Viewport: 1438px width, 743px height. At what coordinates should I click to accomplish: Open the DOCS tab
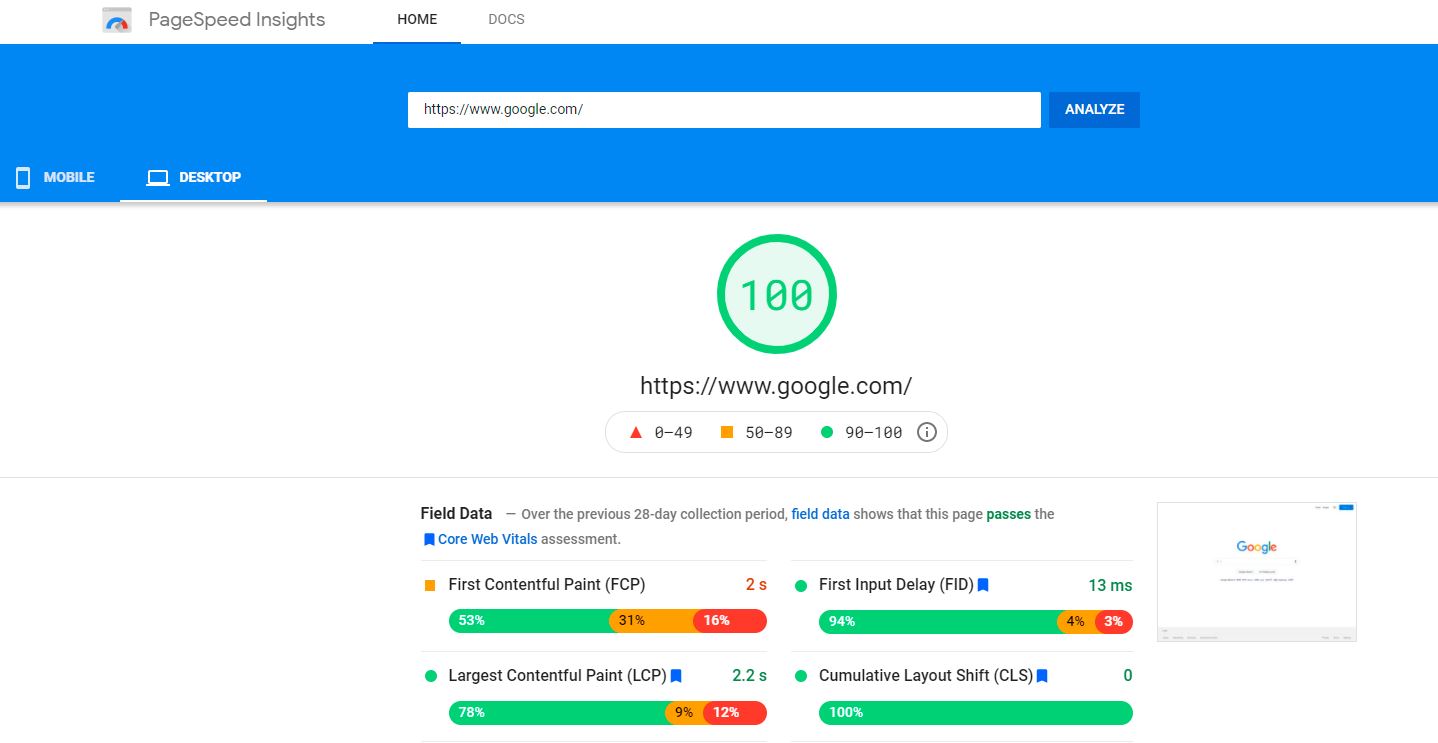click(x=506, y=21)
